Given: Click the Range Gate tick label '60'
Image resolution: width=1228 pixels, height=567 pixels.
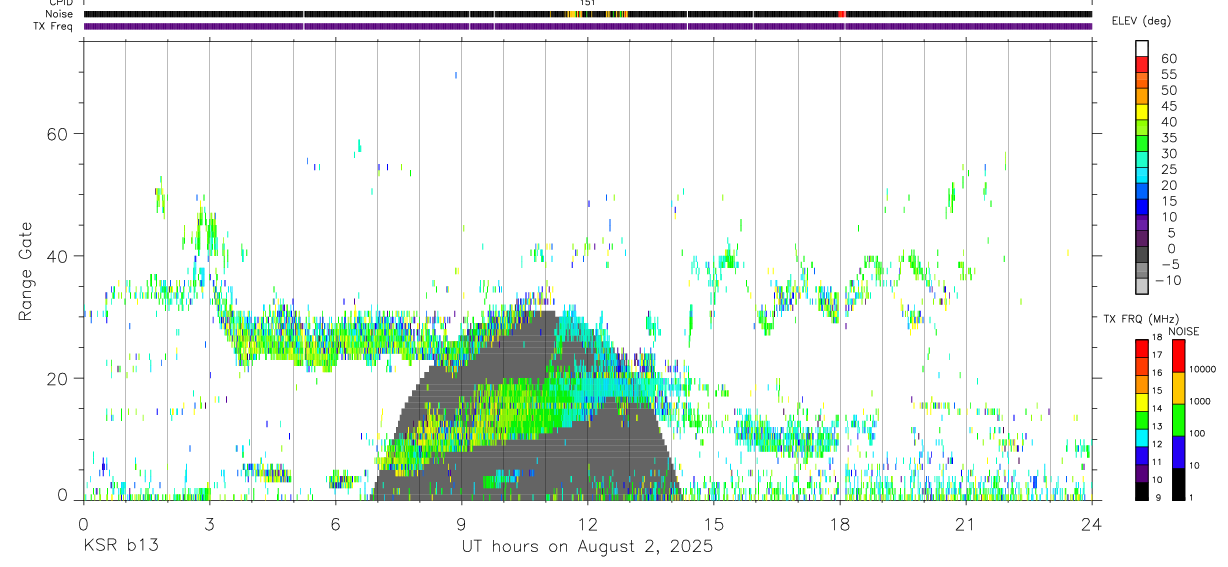Looking at the screenshot, I should pyautogui.click(x=58, y=134).
